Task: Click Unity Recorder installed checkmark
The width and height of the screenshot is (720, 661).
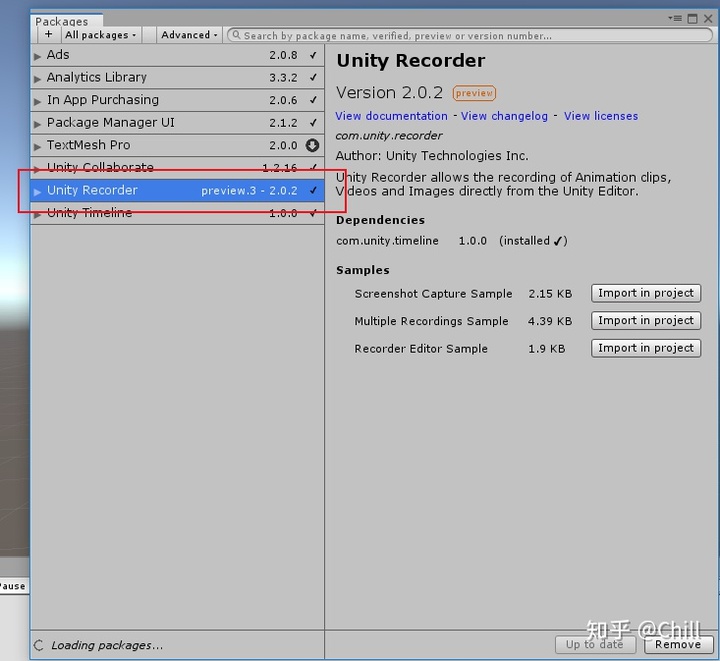Action: (x=313, y=190)
